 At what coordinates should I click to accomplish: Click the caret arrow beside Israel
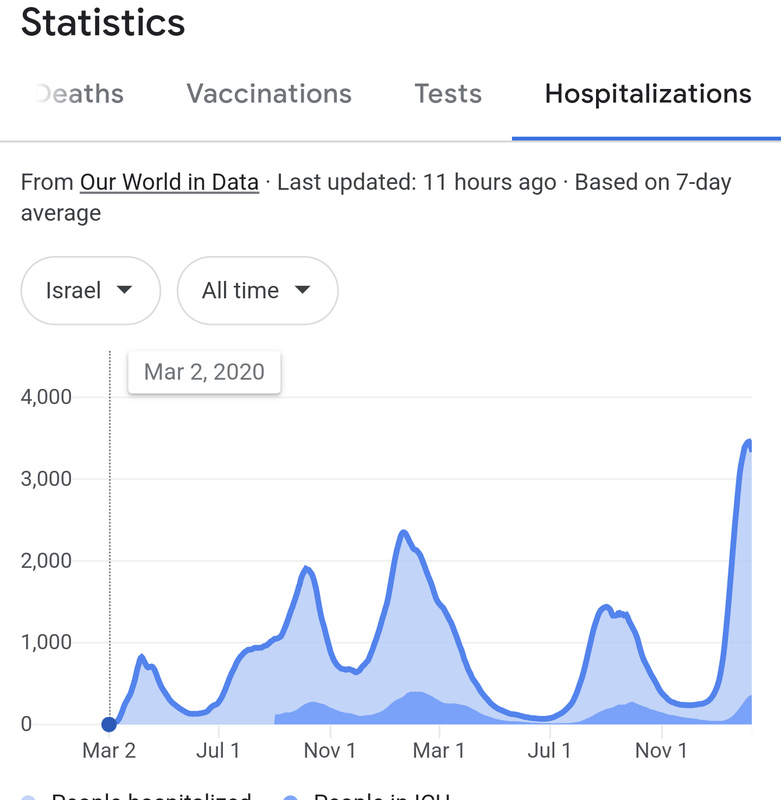tap(125, 290)
